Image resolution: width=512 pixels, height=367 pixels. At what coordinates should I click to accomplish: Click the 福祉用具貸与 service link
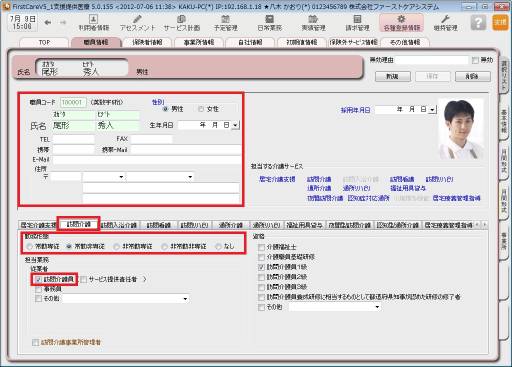[x=408, y=188]
